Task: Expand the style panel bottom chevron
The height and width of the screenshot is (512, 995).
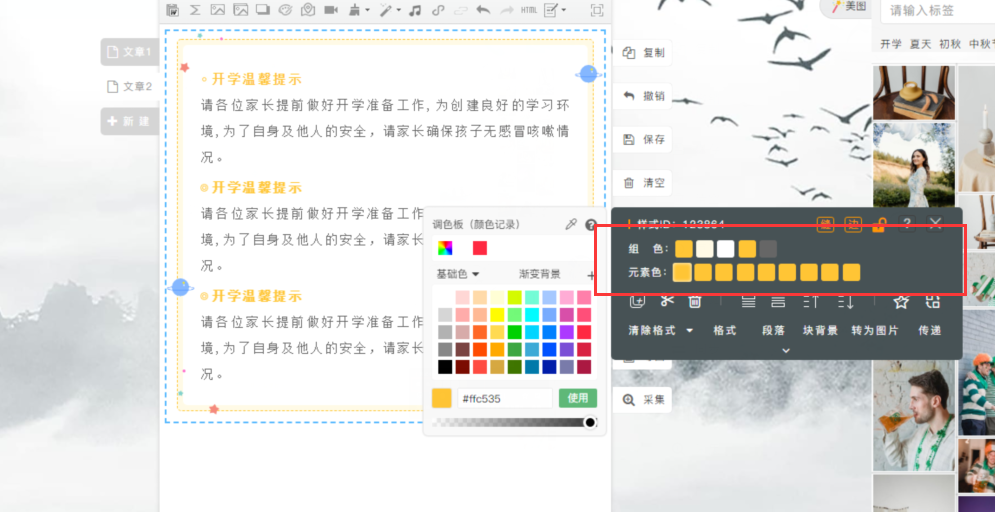Action: pos(786,350)
